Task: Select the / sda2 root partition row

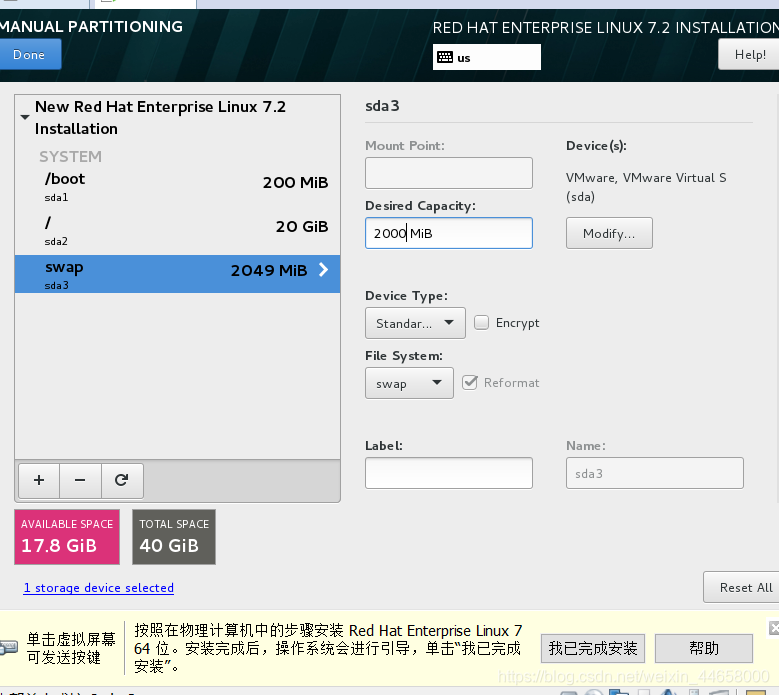Action: (x=177, y=231)
